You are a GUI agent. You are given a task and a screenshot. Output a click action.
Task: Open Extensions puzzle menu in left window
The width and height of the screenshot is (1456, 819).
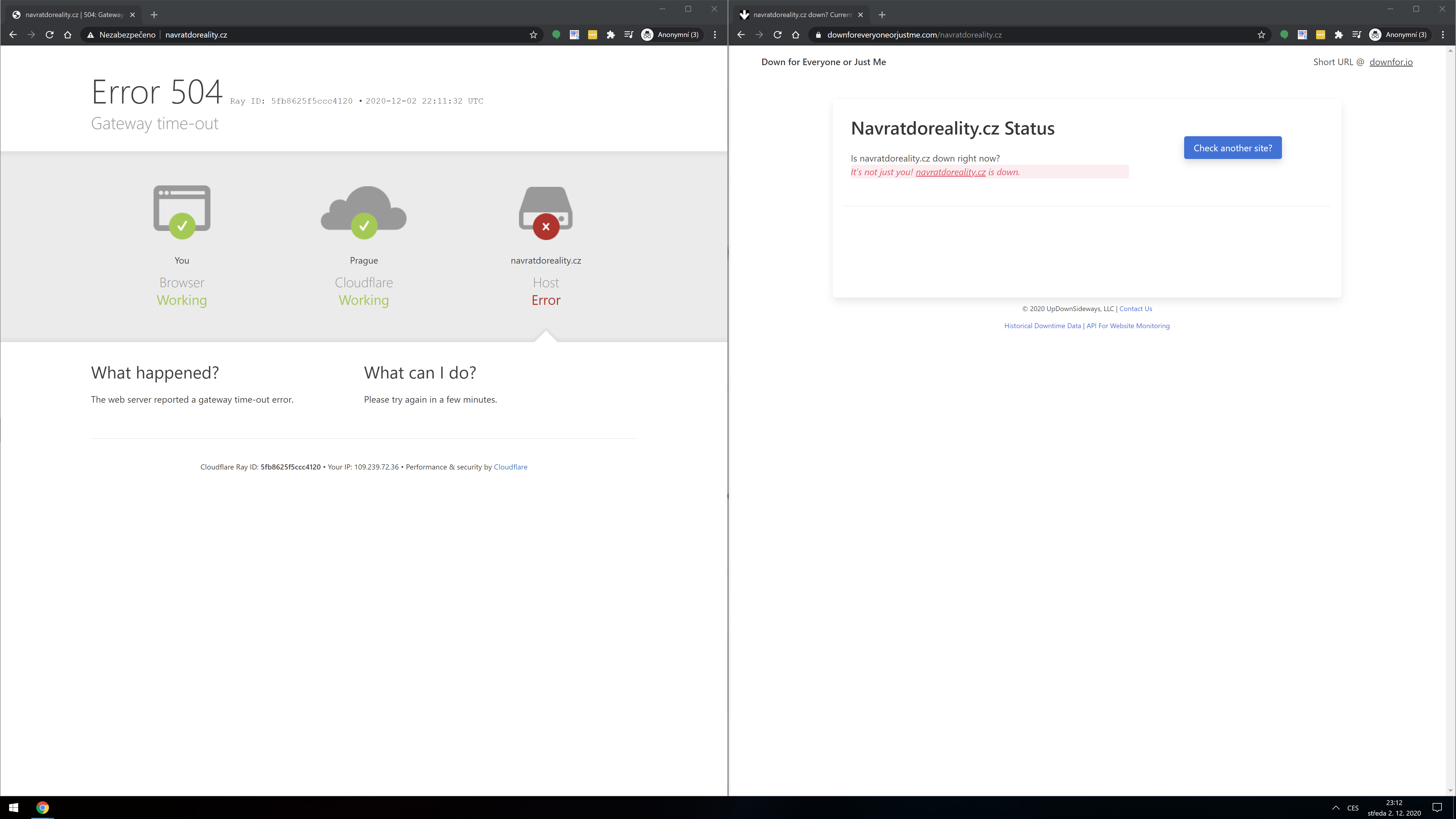(x=611, y=34)
